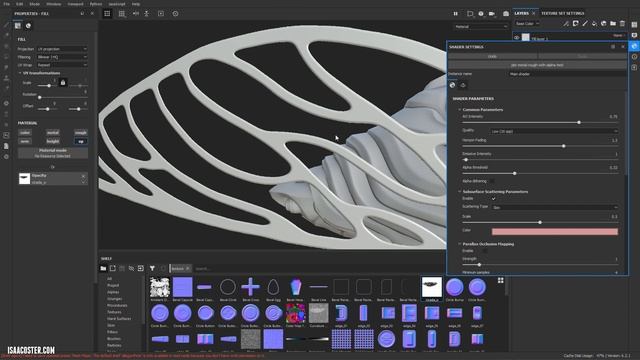Toggle the color channel button
The height and width of the screenshot is (360, 640).
(x=25, y=133)
